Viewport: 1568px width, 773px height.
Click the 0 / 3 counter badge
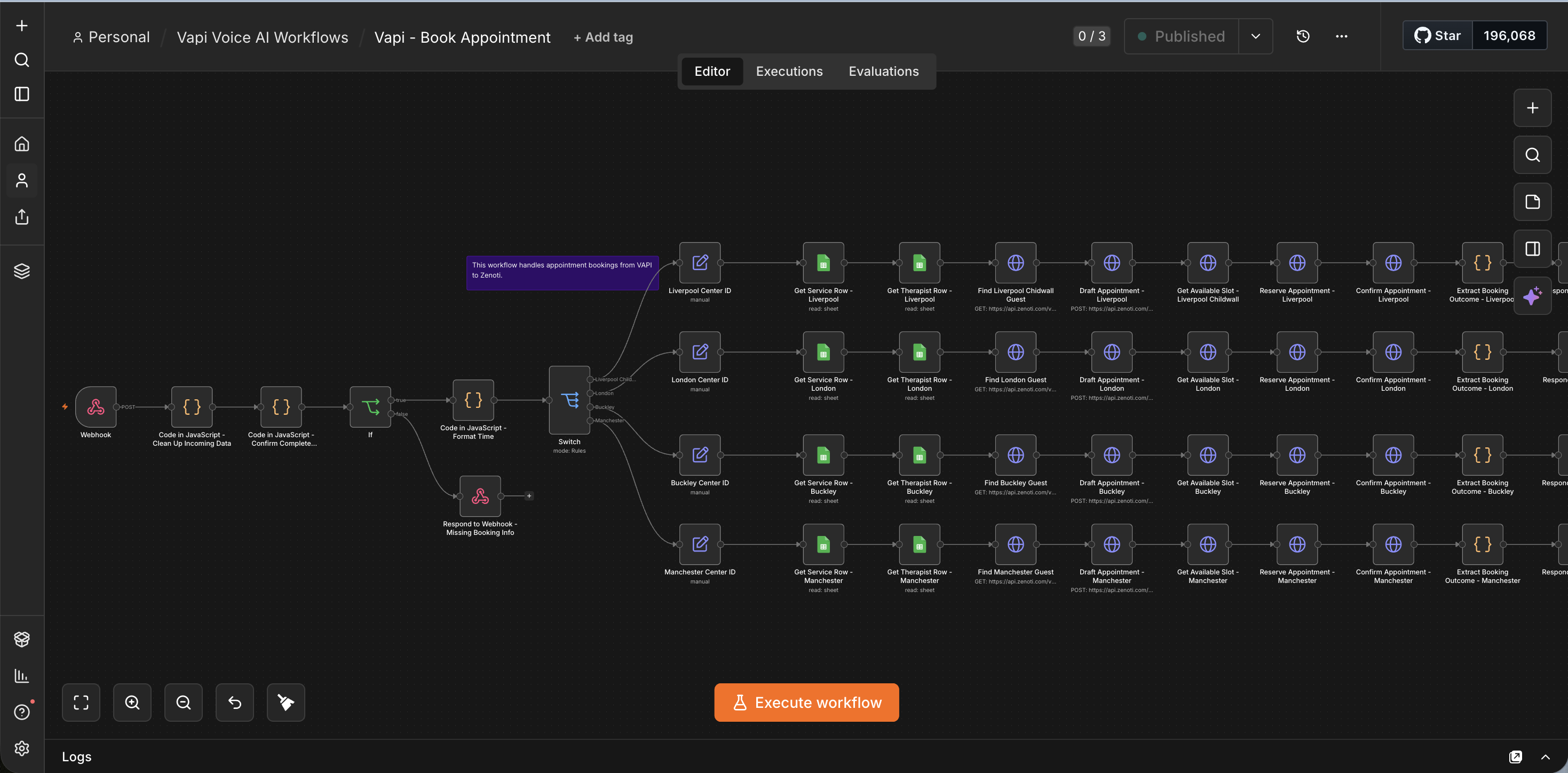click(1092, 36)
